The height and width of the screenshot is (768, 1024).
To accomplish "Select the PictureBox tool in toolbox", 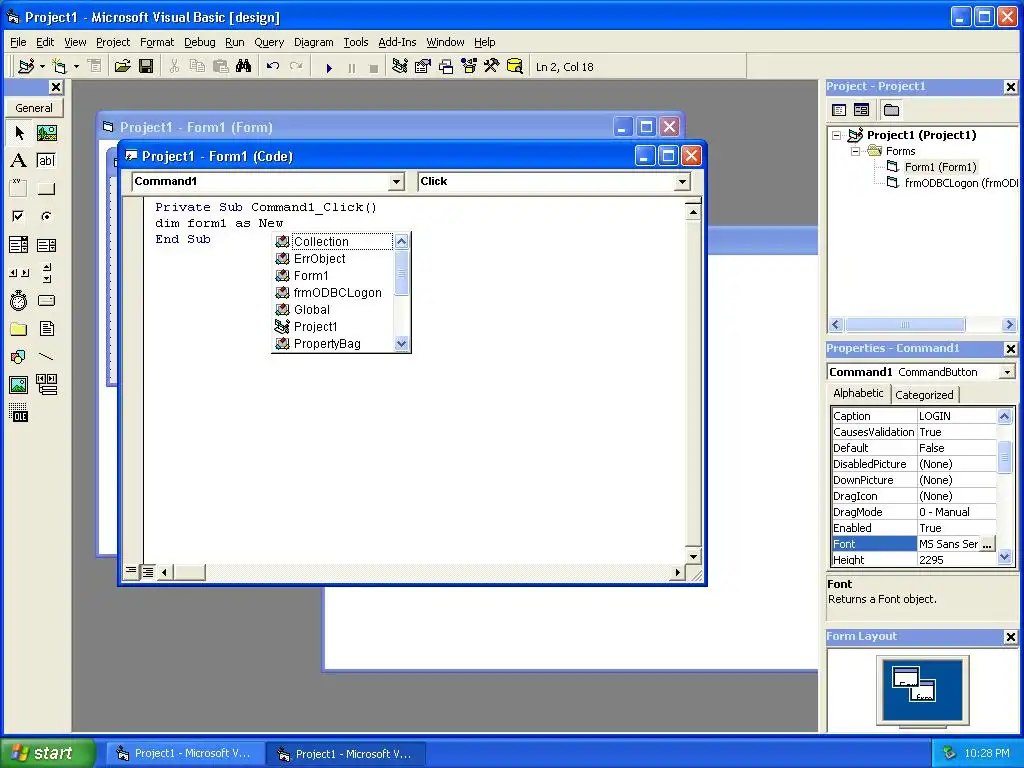I will click(x=46, y=133).
